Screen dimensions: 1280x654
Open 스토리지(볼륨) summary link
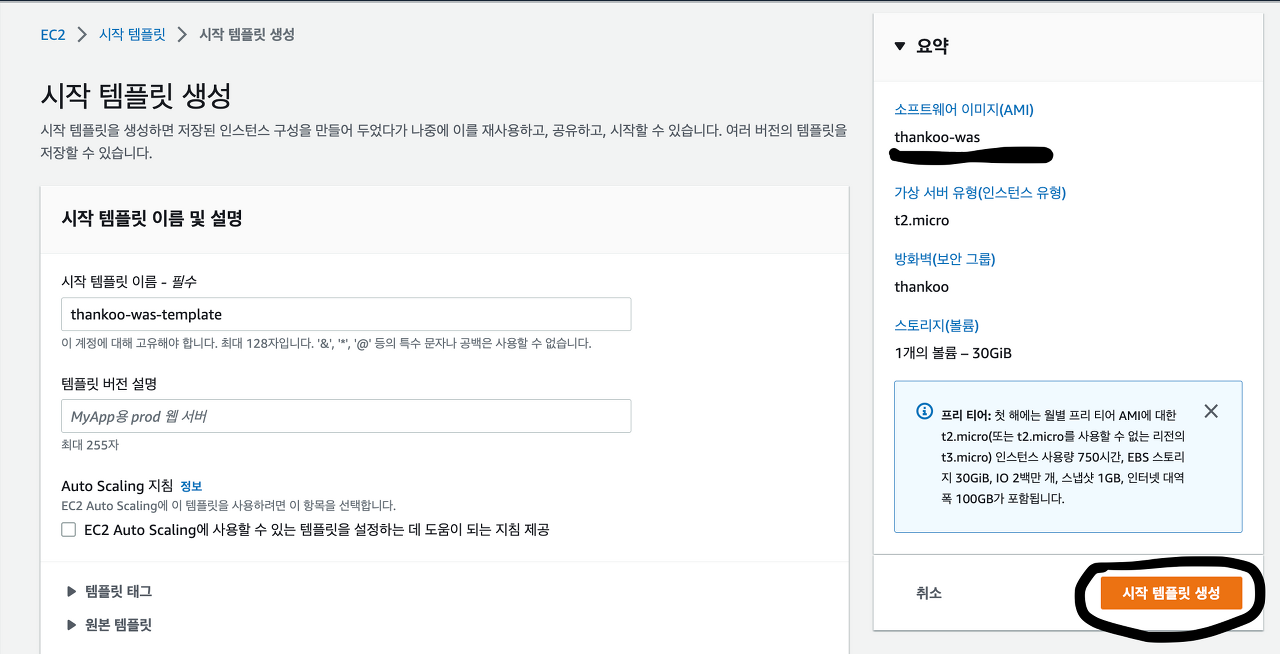tap(936, 325)
